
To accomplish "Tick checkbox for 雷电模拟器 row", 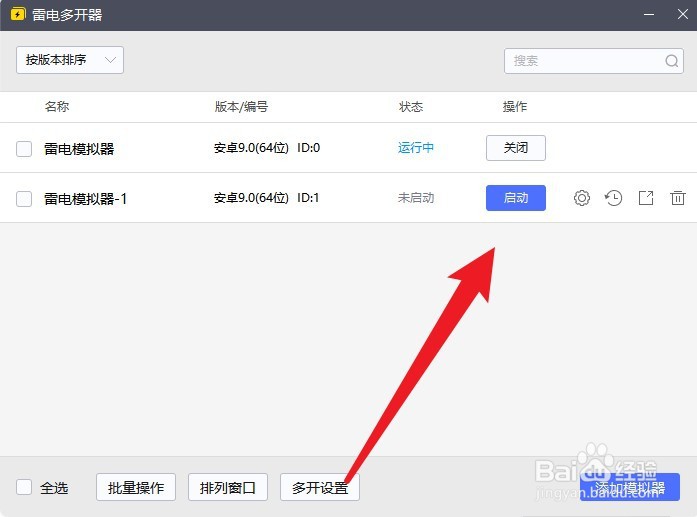I will [24, 148].
